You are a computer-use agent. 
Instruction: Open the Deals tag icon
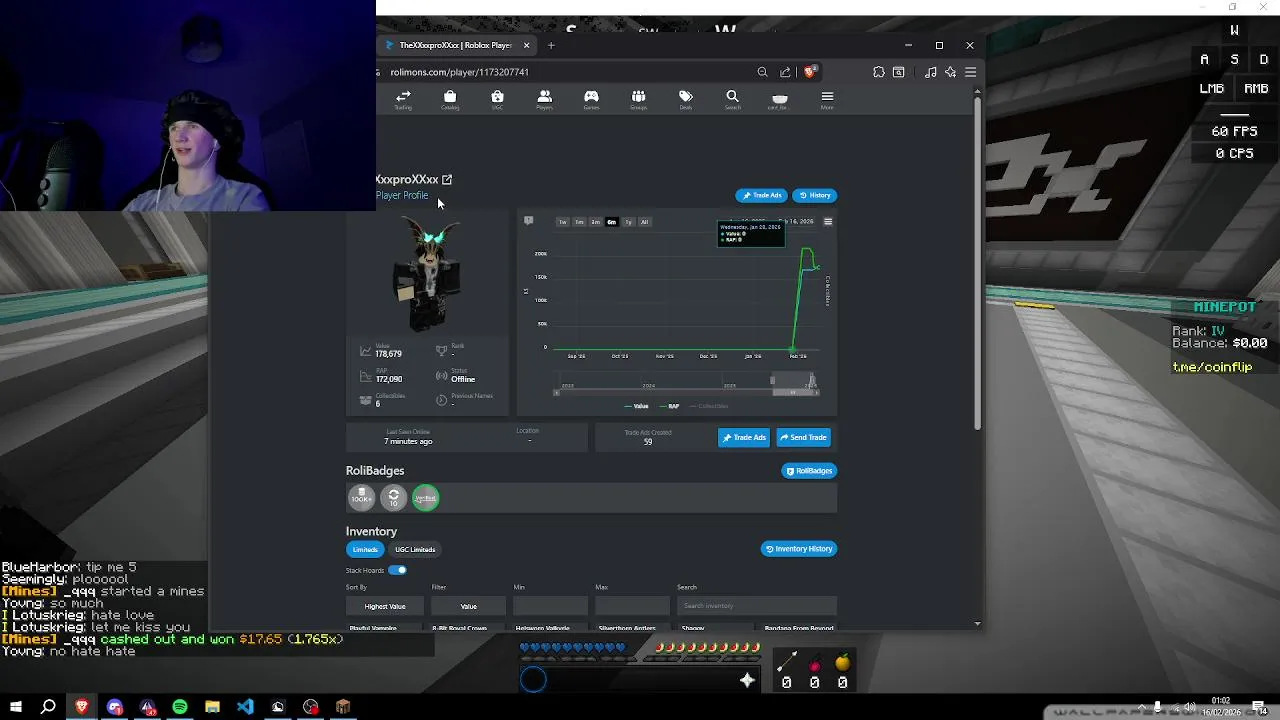coord(685,100)
